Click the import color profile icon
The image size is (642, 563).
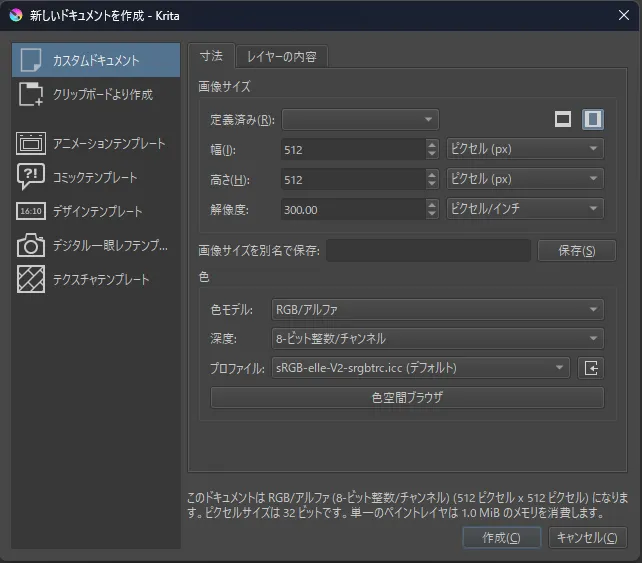tap(590, 368)
